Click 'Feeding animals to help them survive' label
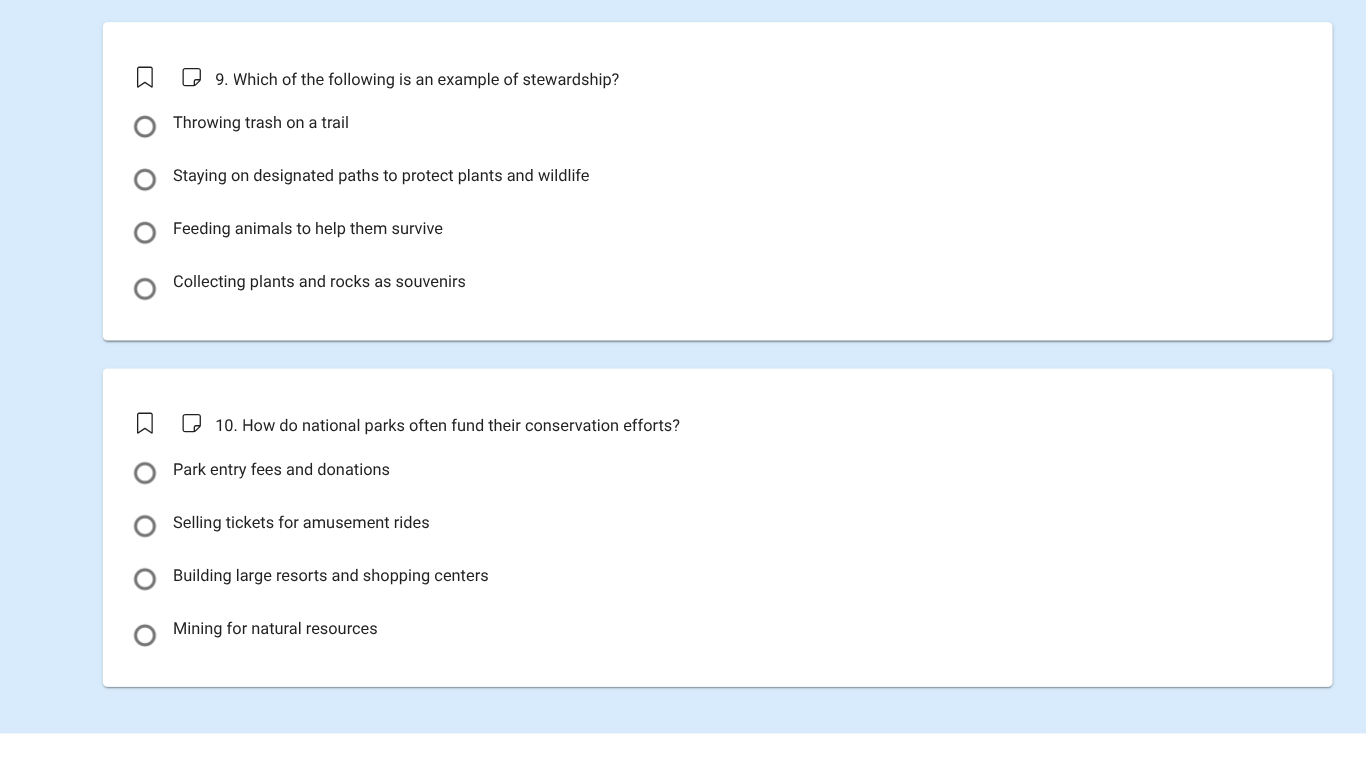The width and height of the screenshot is (1366, 768). point(307,229)
